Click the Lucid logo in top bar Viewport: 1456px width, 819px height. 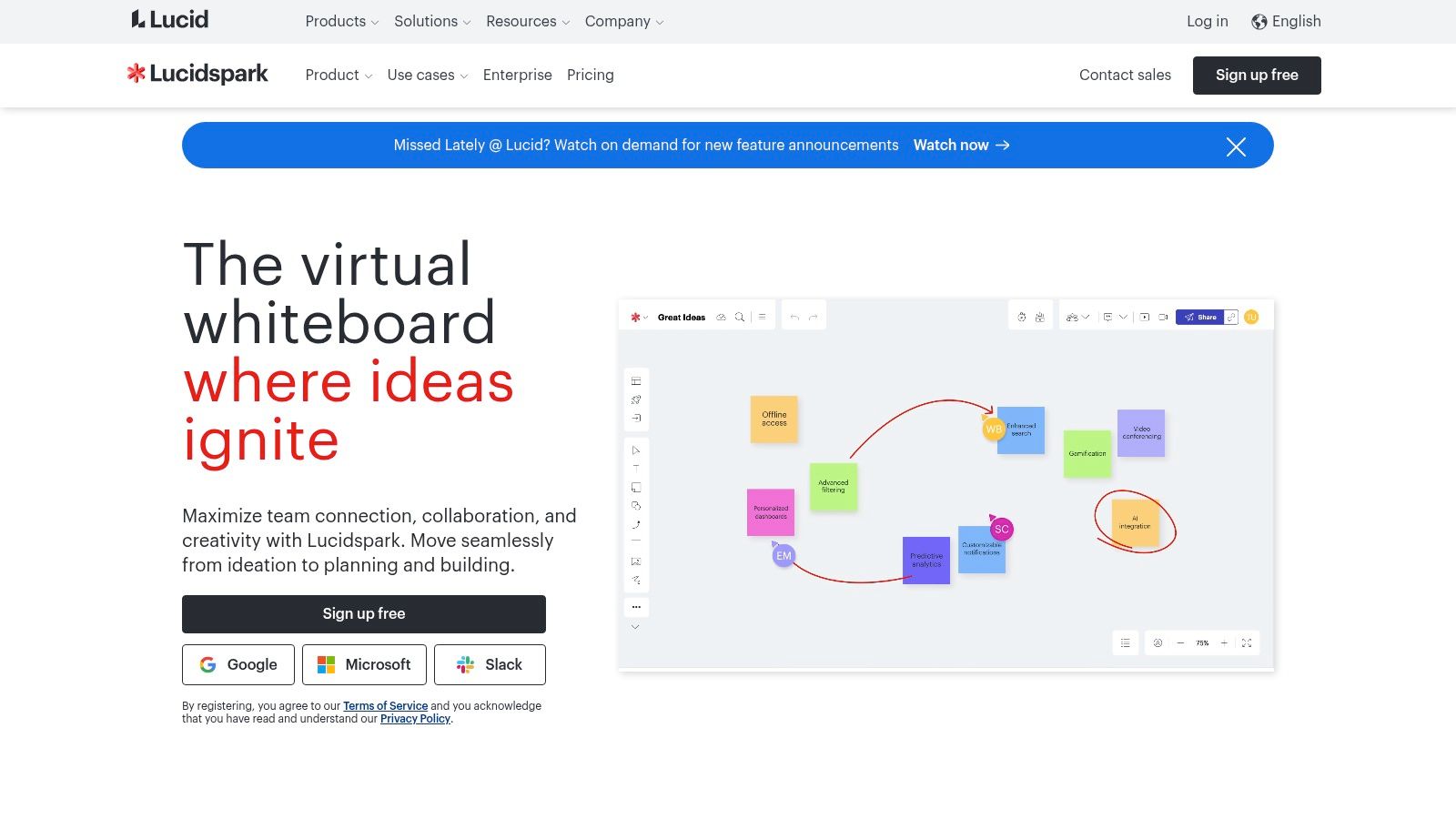(x=170, y=20)
